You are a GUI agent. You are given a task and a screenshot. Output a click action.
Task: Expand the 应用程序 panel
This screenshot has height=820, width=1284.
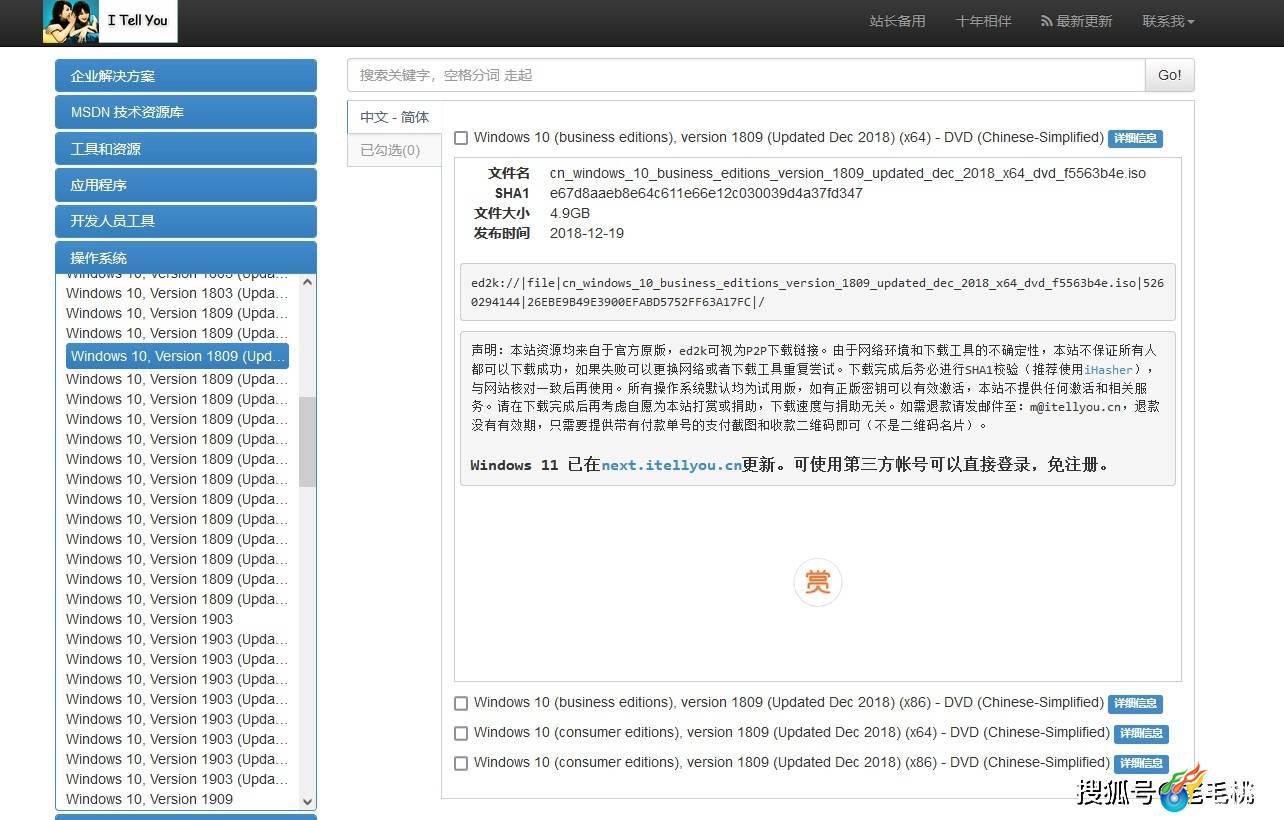click(186, 185)
